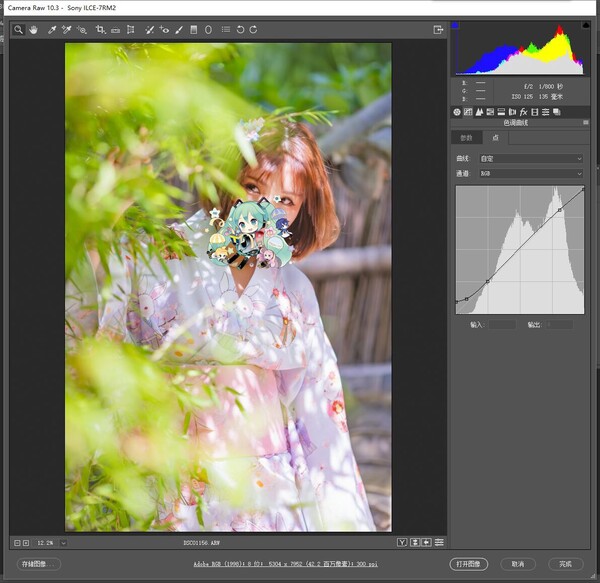Select the lower midtone curve point
This screenshot has width=600, height=583.
(488, 282)
